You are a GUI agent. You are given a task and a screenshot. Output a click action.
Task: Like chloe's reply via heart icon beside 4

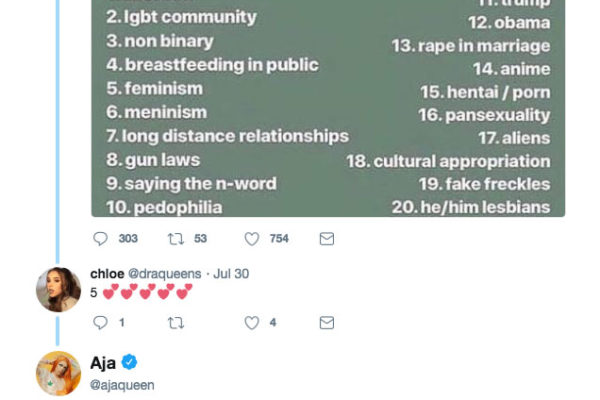252,323
